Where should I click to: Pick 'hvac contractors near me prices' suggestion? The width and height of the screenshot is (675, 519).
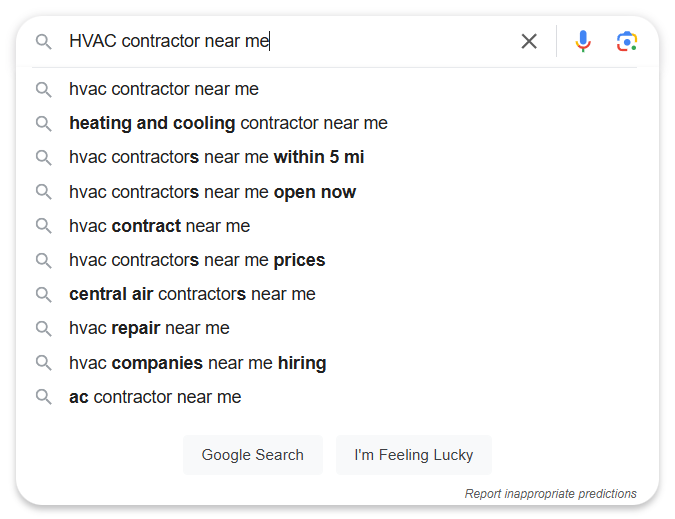[x=337, y=260]
